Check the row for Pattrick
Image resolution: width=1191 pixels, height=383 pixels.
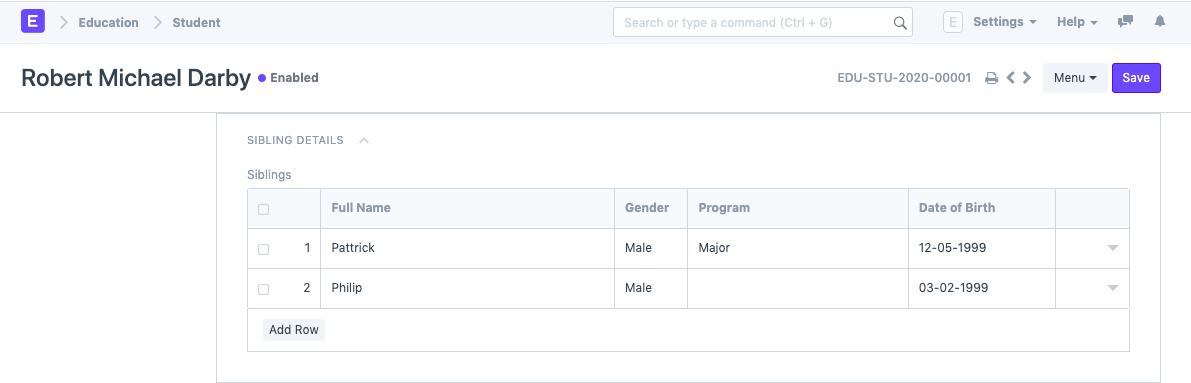tap(264, 248)
